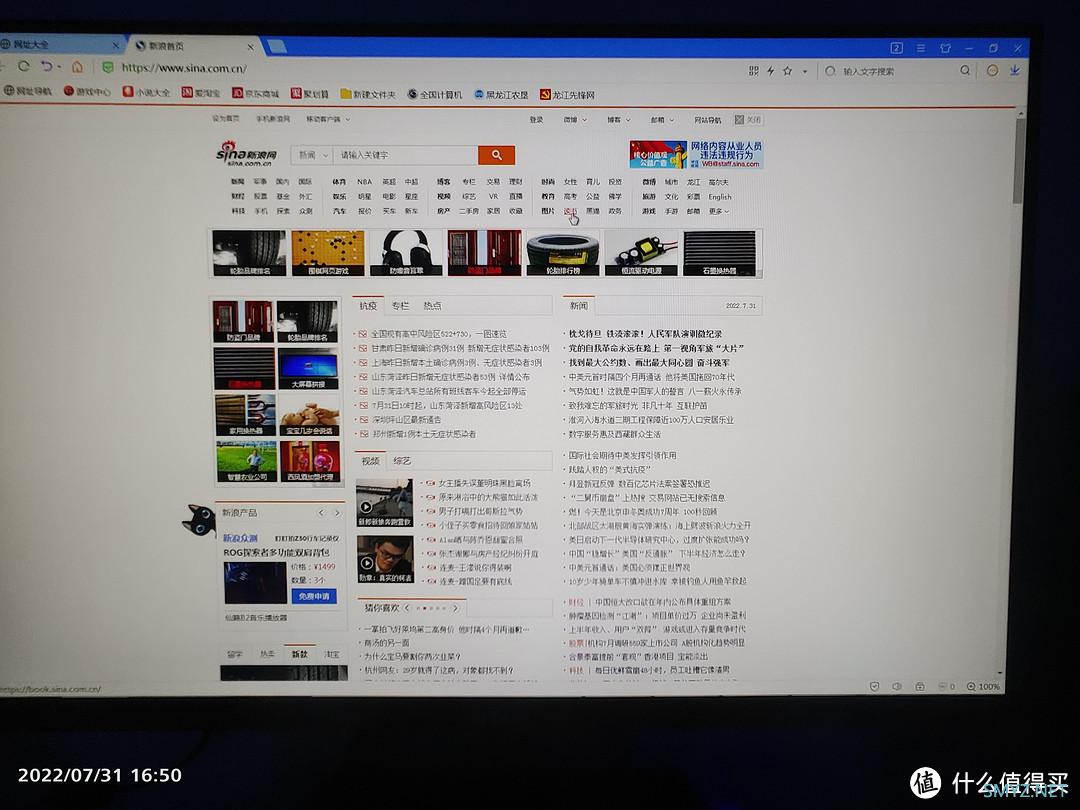
Task: Click the Sina keyword search field
Action: pyautogui.click(x=405, y=155)
